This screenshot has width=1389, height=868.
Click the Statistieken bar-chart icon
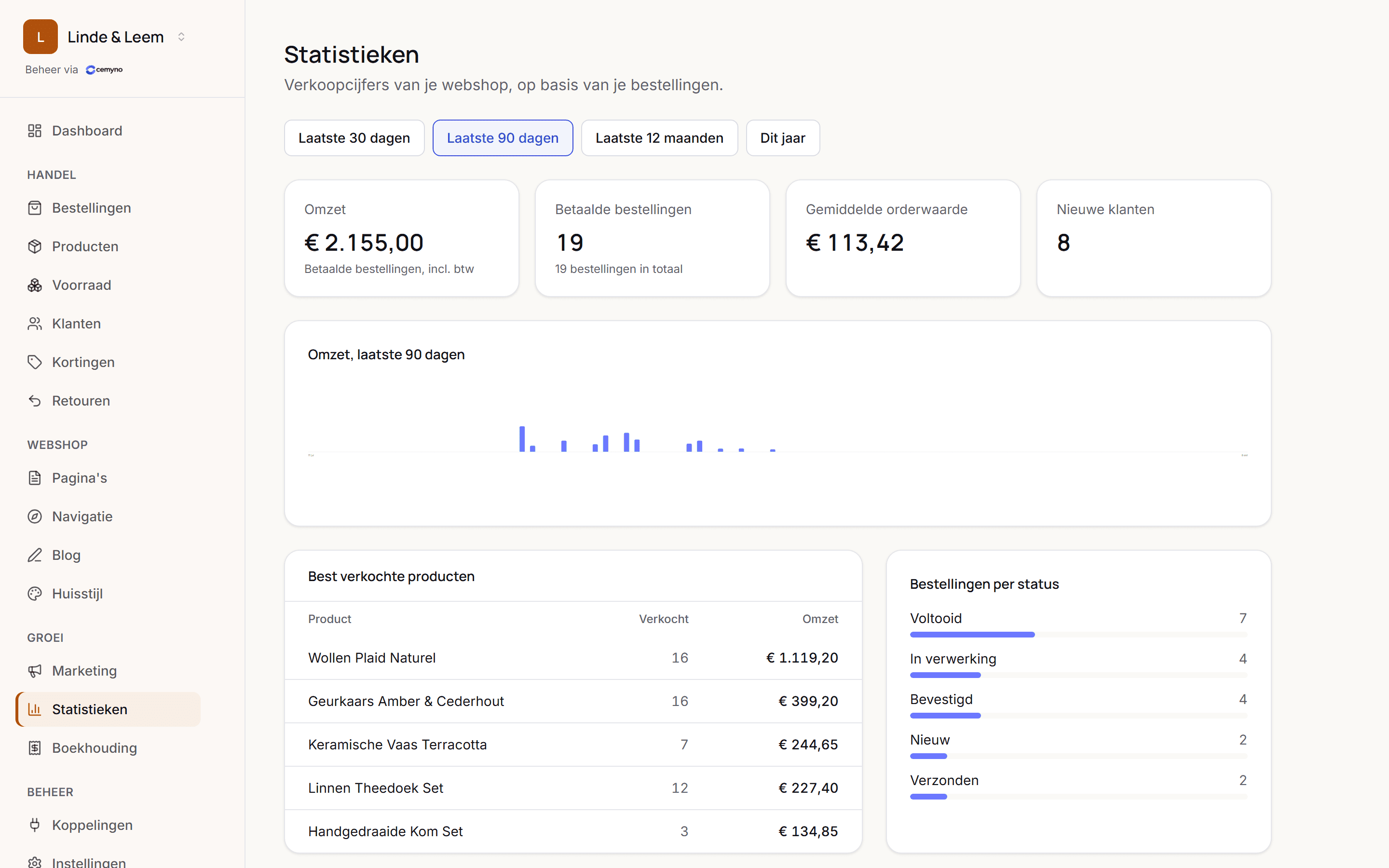34,709
